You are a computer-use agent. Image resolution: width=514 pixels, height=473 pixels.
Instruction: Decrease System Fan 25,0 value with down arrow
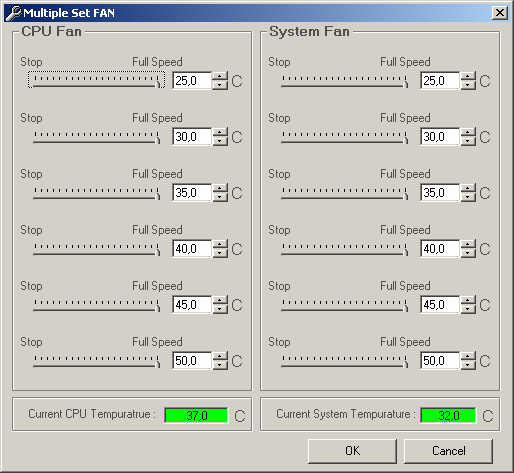coord(468,85)
